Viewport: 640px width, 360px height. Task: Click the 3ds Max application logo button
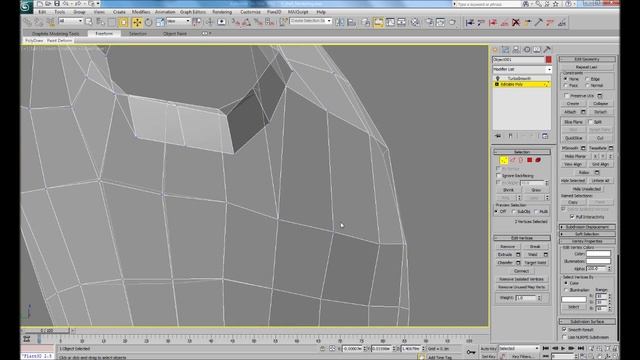[x=27, y=6]
